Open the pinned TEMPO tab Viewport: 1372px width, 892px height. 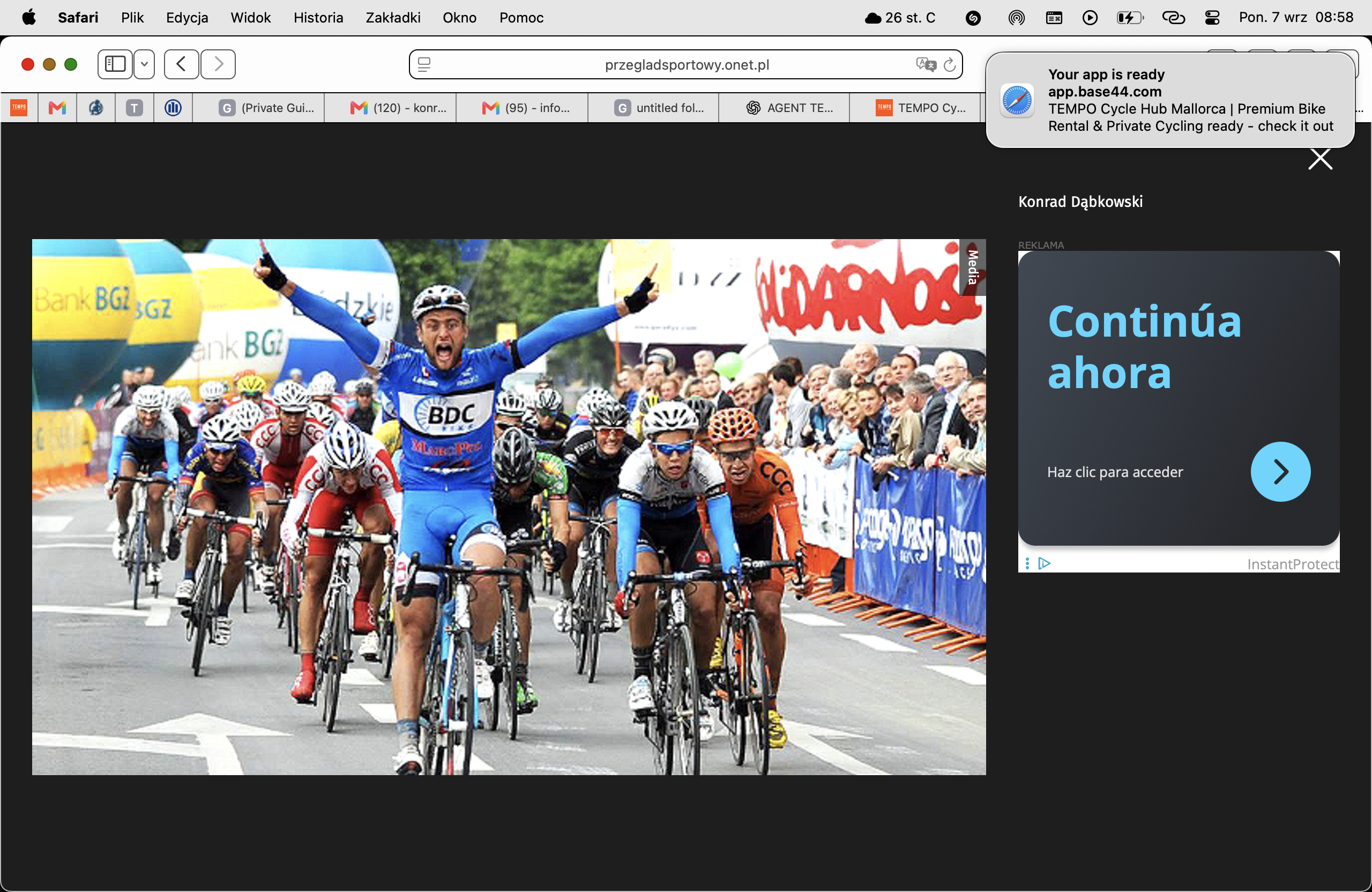click(19, 107)
